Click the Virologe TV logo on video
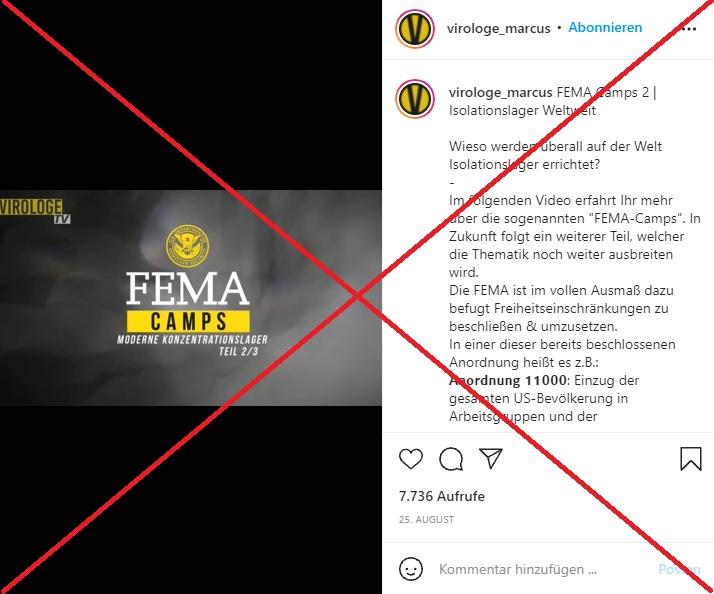This screenshot has width=714, height=594. 36,211
